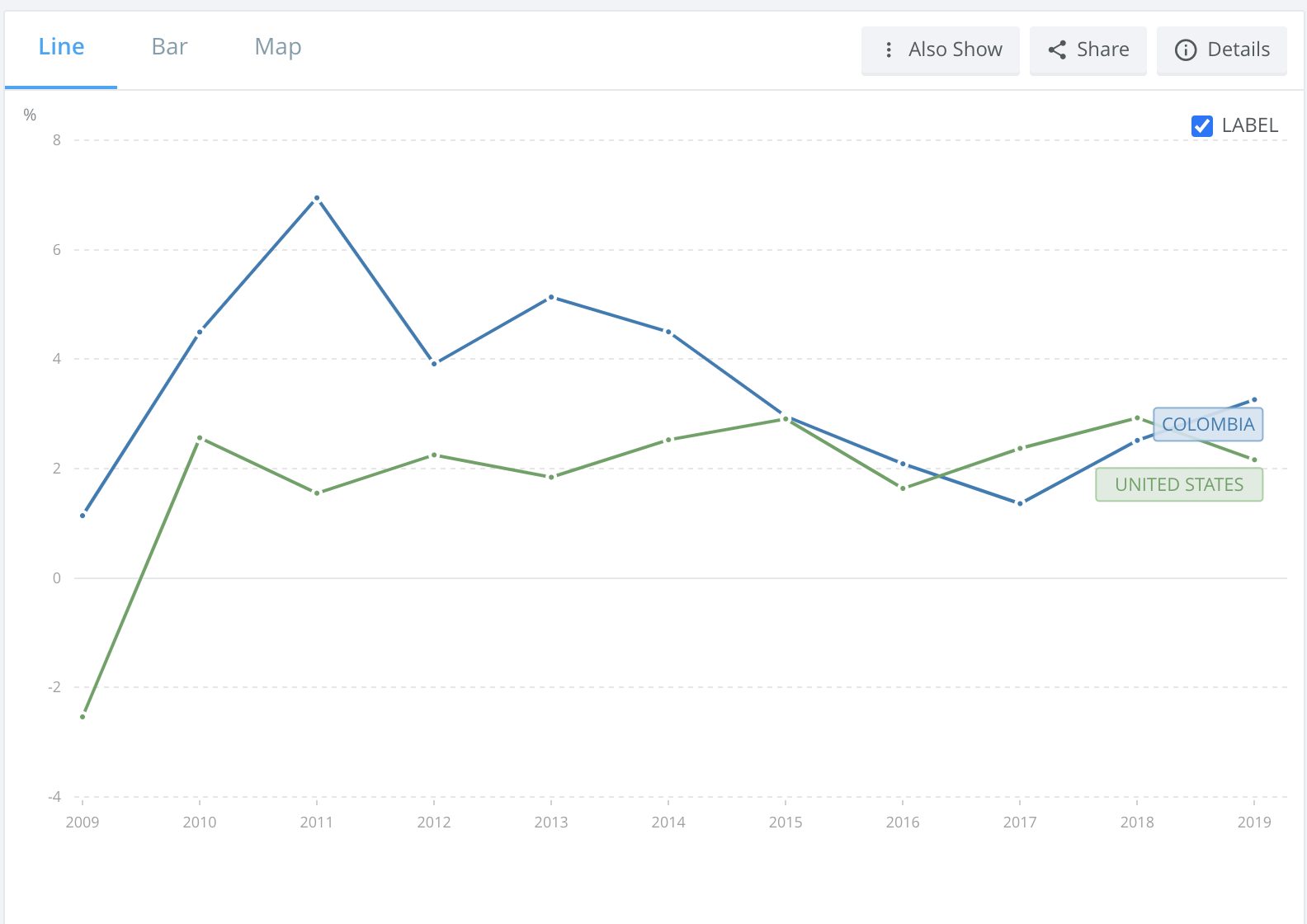The image size is (1307, 924).
Task: Click the 2009 x-axis year label
Action: [83, 823]
